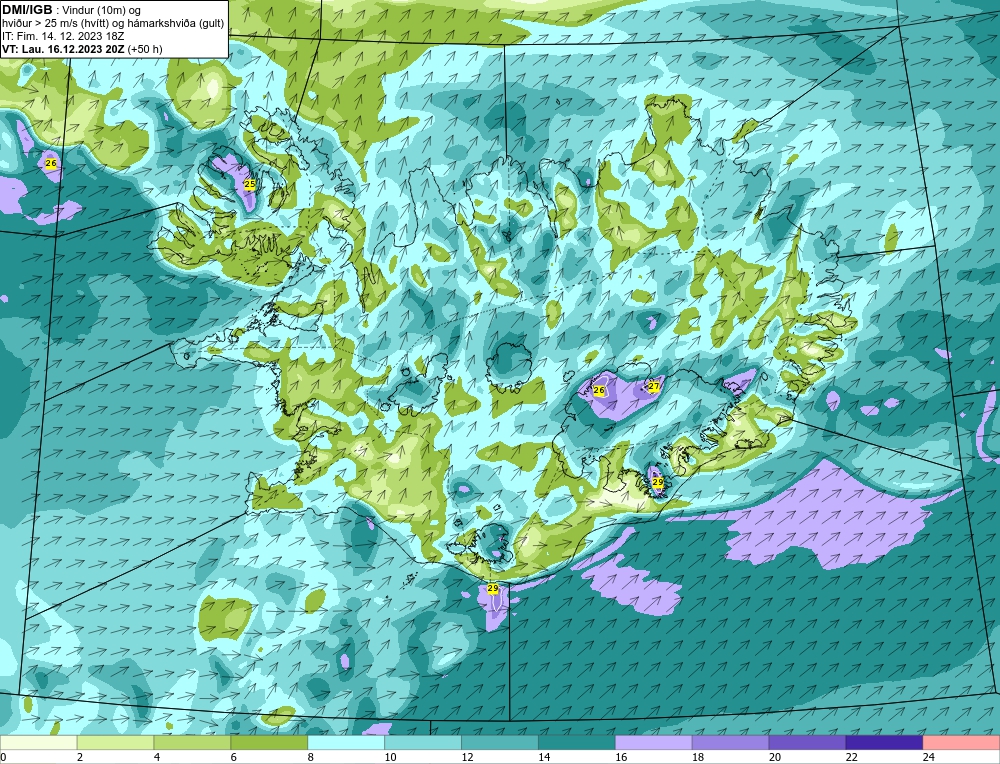Pick the dark teal 14–16 m/s legend swatch

(x=577, y=743)
